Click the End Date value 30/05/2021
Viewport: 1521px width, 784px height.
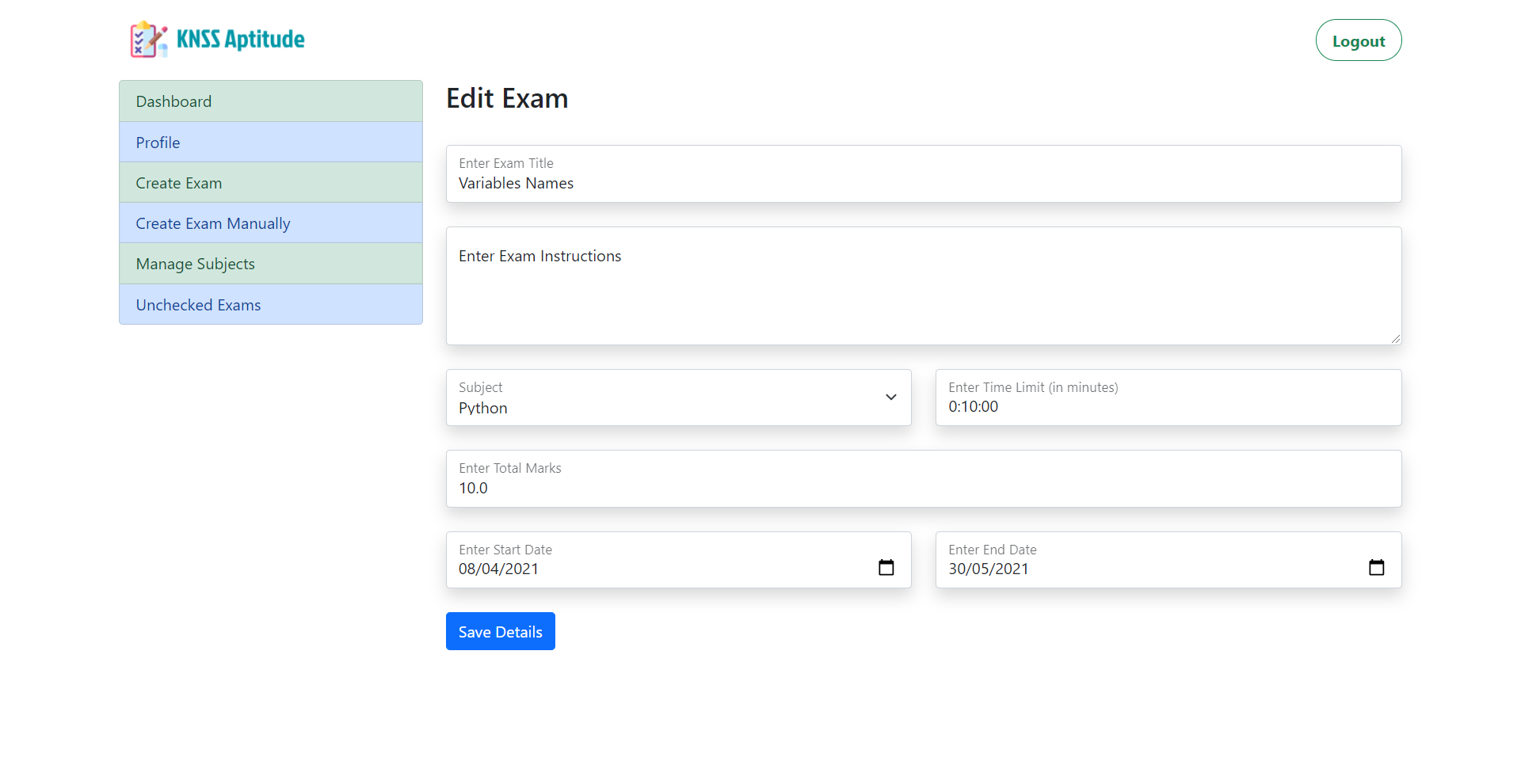click(989, 569)
